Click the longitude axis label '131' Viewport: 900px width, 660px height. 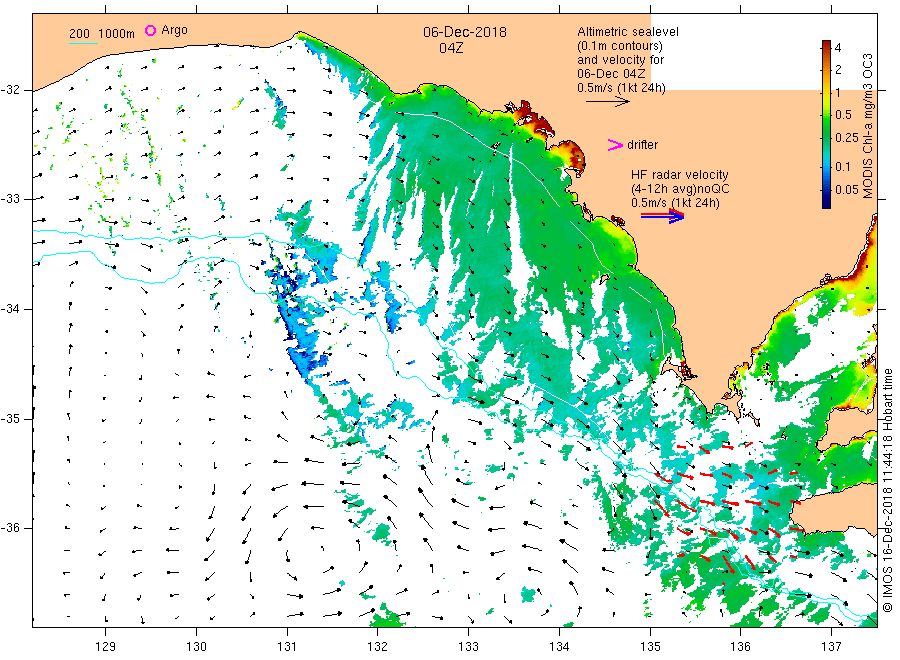pyautogui.click(x=287, y=647)
